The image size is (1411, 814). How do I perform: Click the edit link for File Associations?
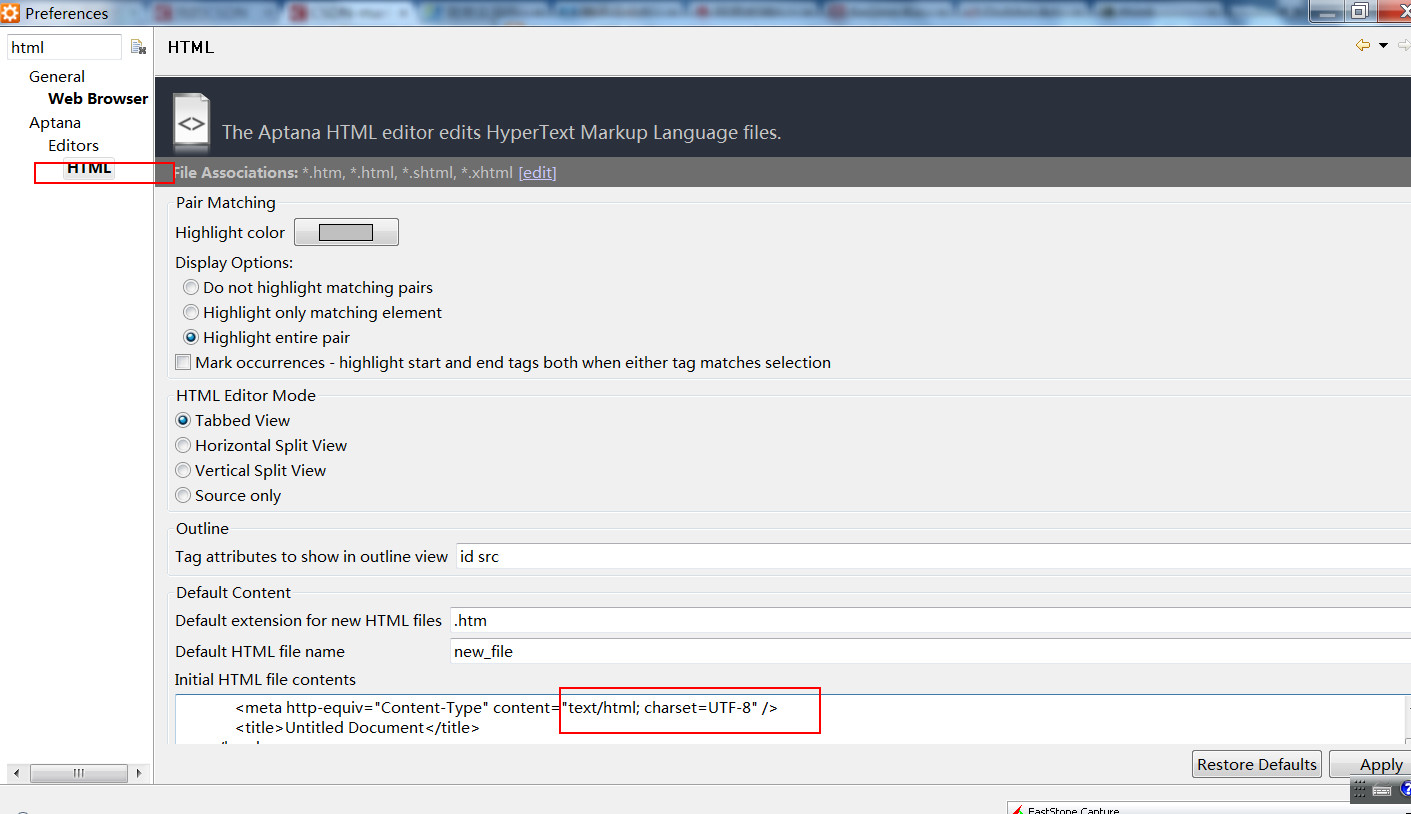[x=537, y=172]
